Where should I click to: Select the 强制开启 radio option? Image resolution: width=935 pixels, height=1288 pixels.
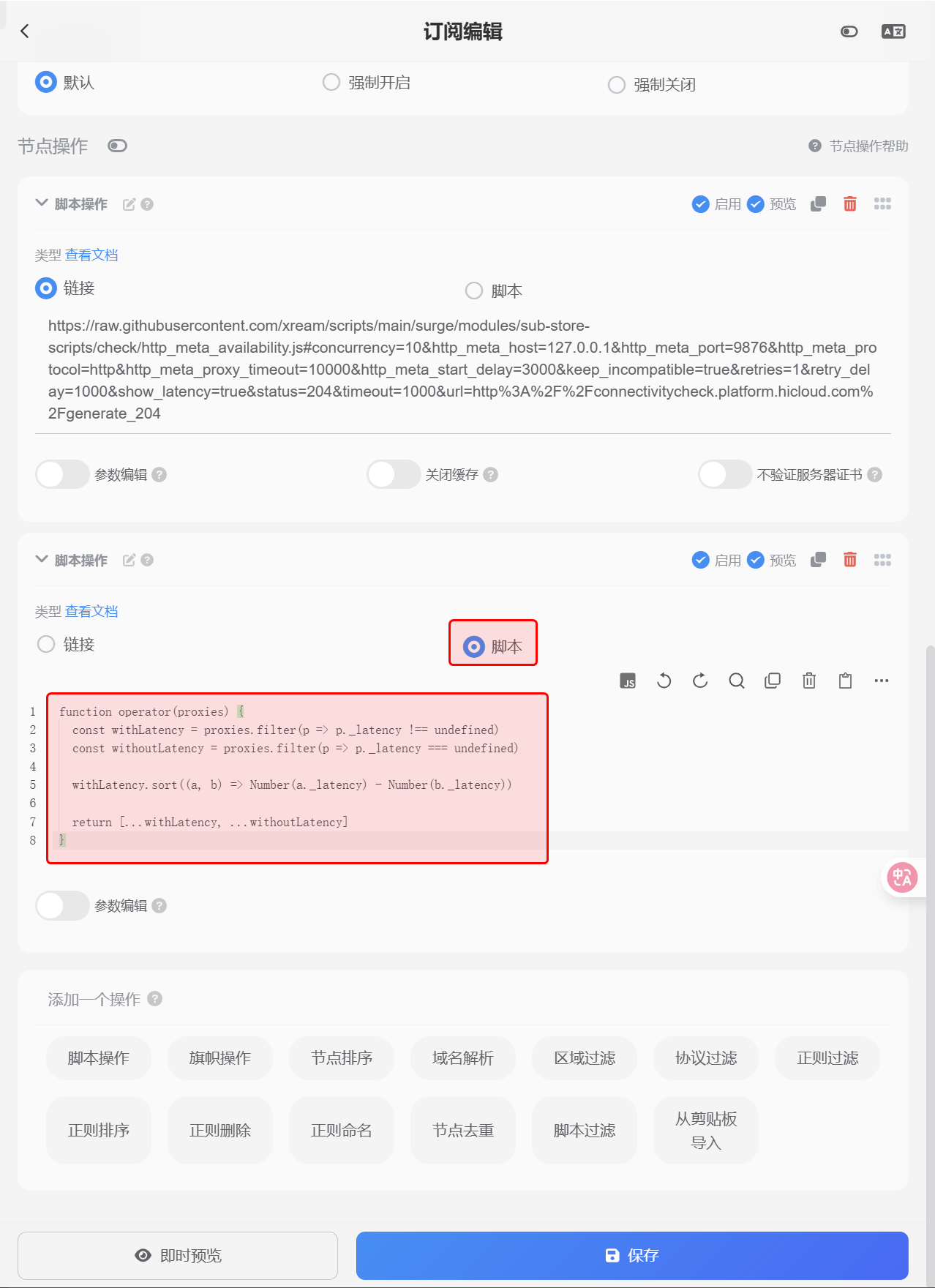pyautogui.click(x=331, y=82)
